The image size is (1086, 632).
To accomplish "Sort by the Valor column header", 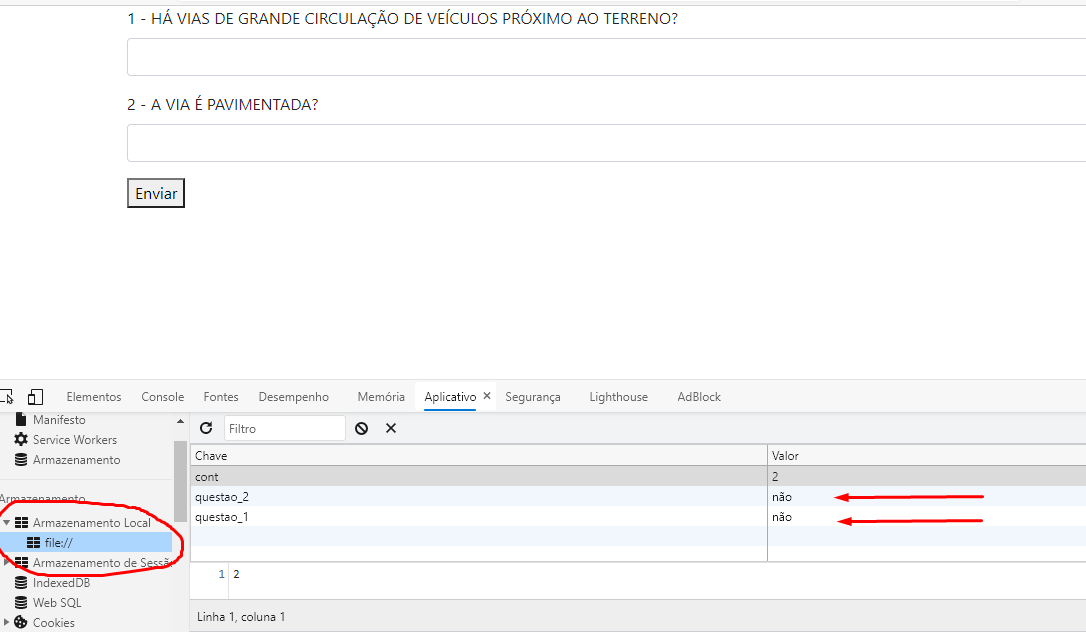I will coord(927,455).
